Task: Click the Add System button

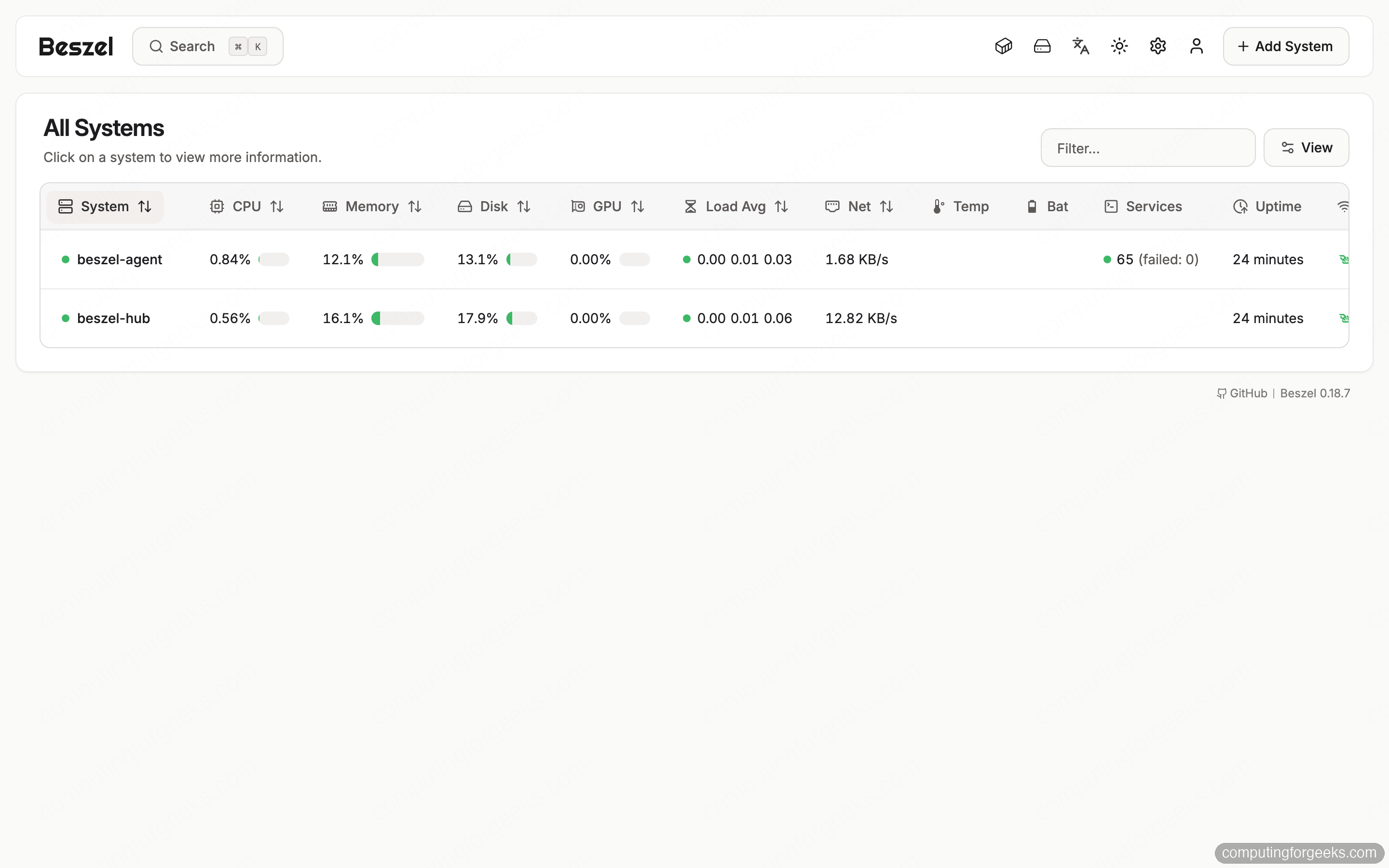Action: tap(1286, 46)
